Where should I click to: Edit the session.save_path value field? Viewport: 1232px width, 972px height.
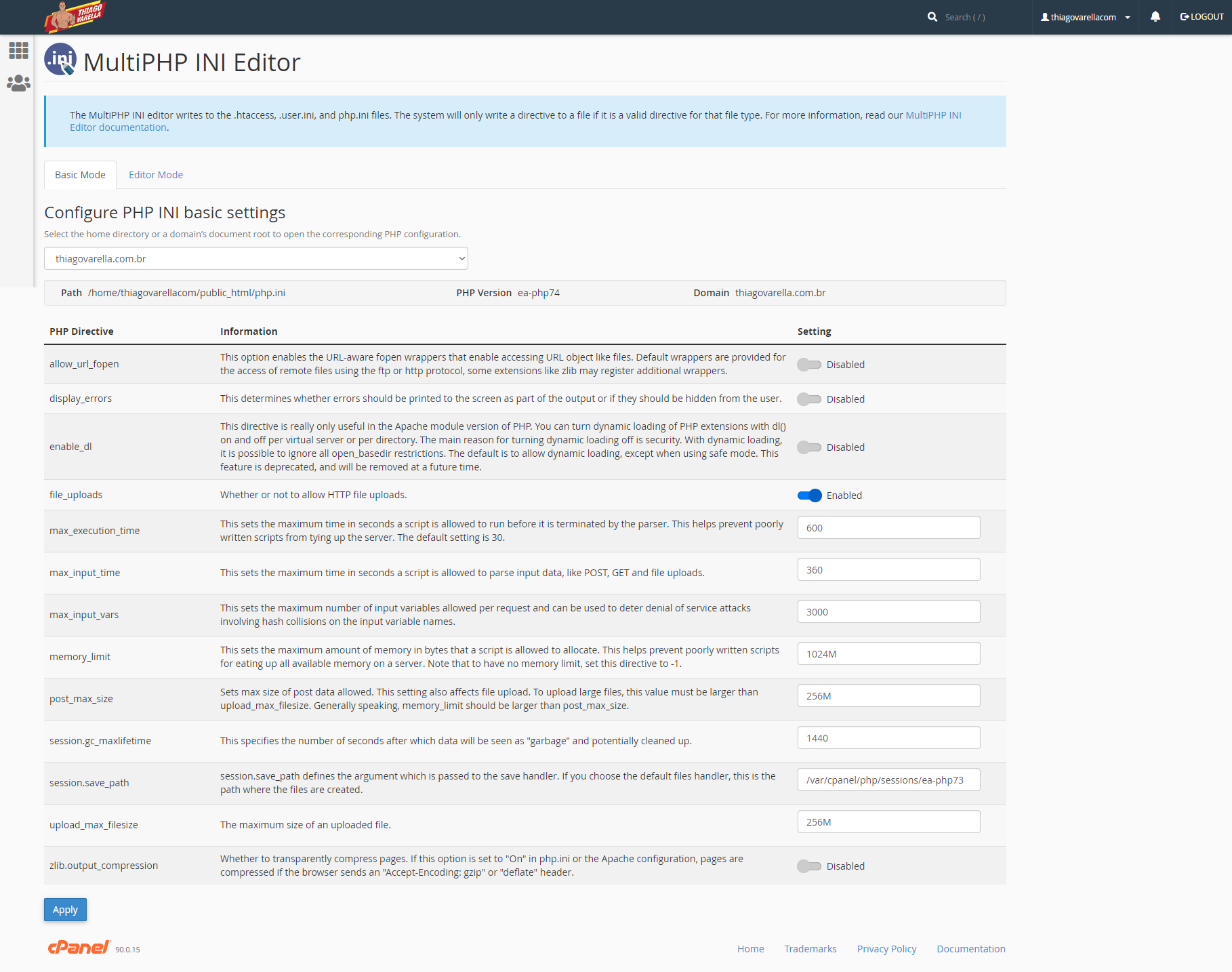889,779
